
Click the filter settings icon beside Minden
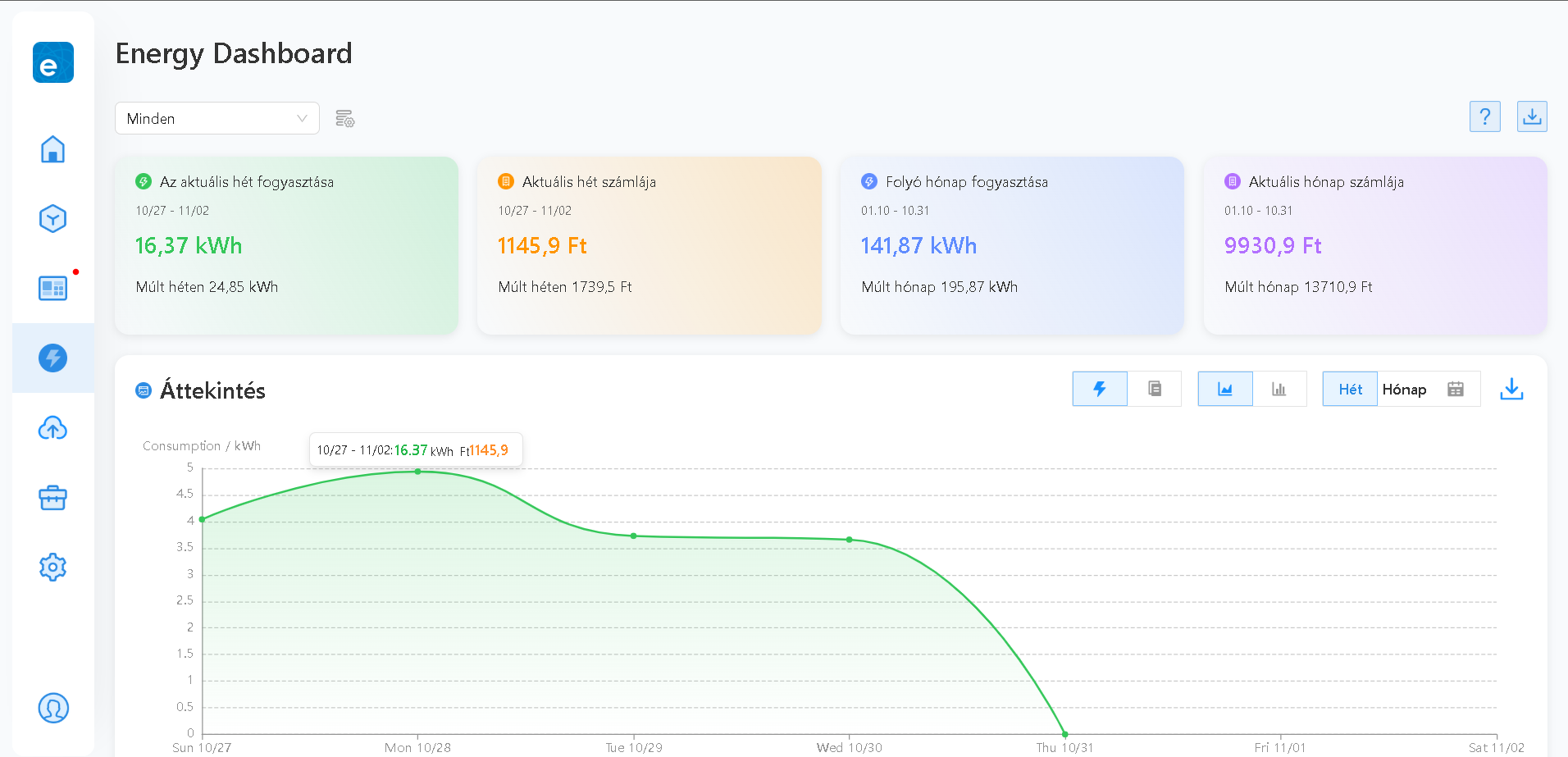coord(345,119)
